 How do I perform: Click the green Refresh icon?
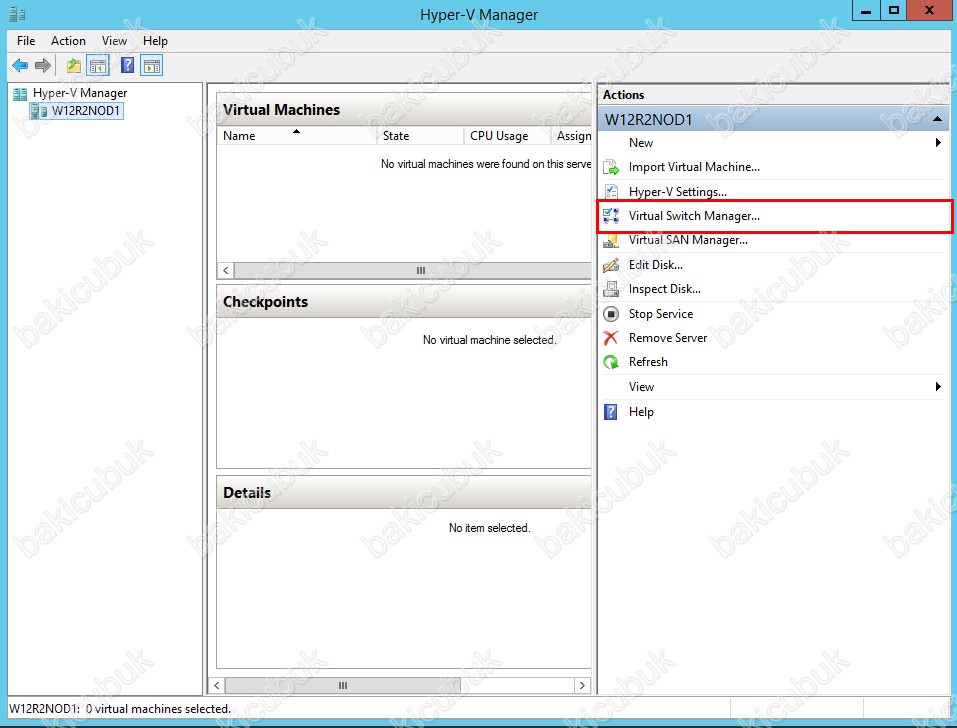[x=611, y=362]
